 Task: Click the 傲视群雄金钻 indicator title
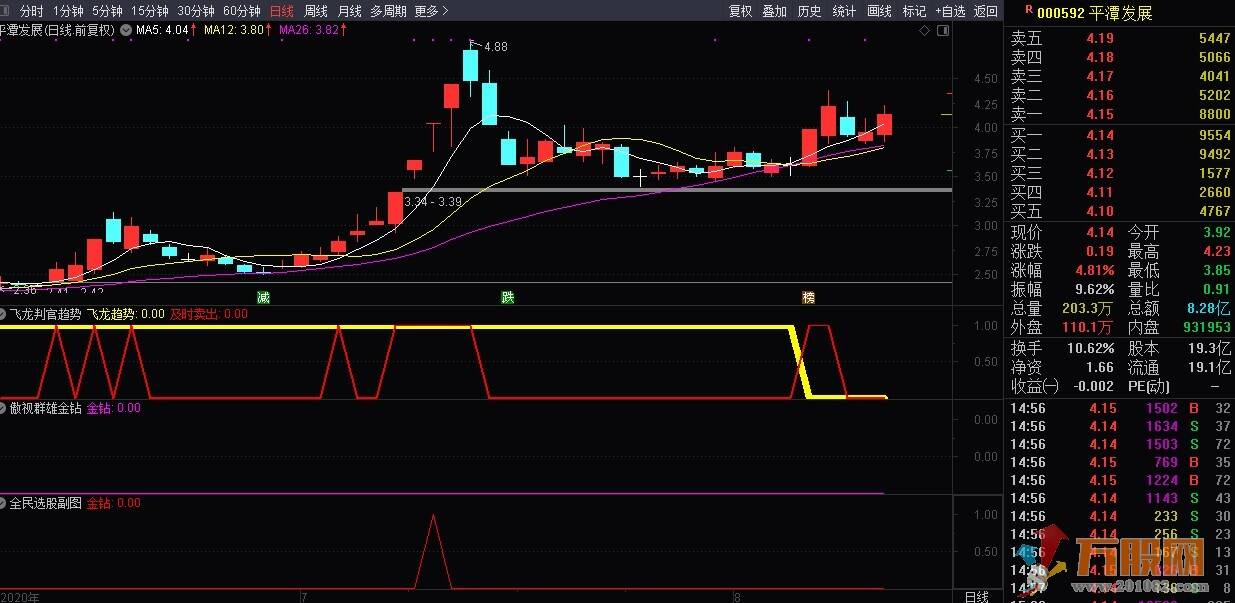(46, 408)
